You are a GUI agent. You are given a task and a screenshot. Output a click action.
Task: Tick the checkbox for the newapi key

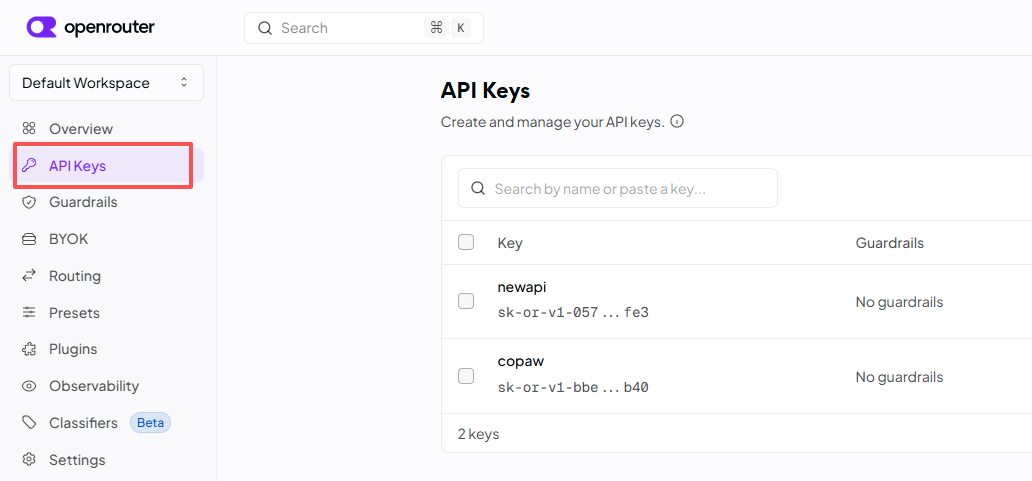(x=466, y=301)
